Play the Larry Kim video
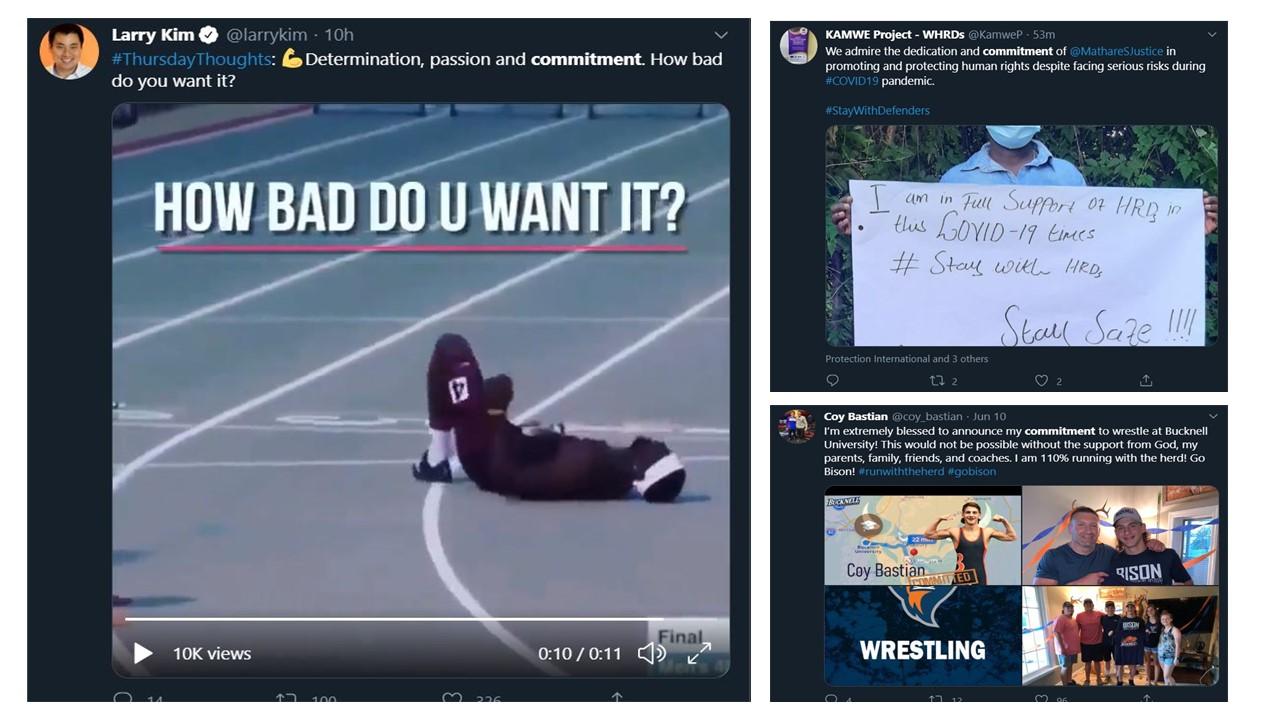Image resolution: width=1280 pixels, height=720 pixels. [x=143, y=653]
